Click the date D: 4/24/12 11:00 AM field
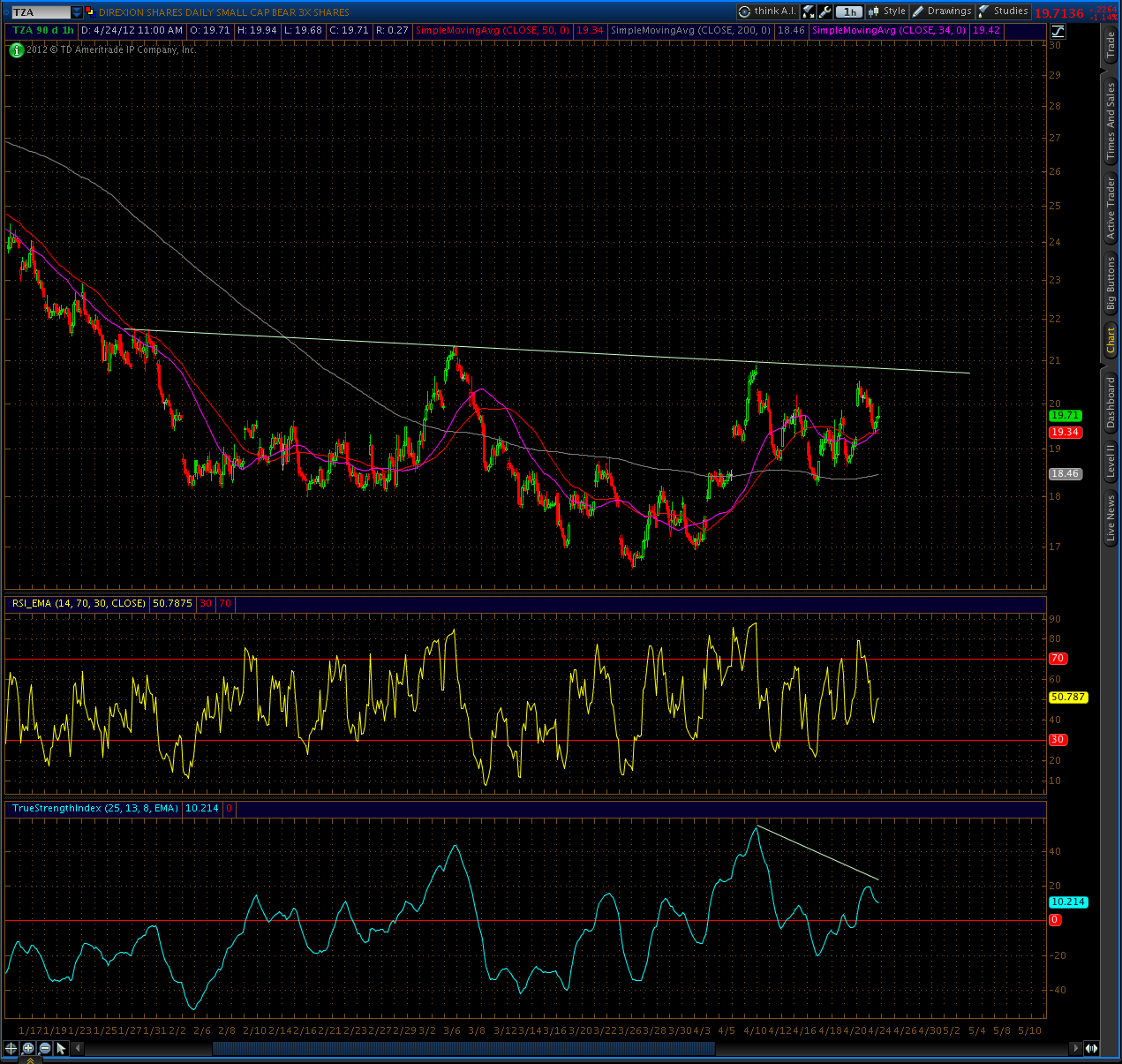The width and height of the screenshot is (1122, 1064). [132, 31]
